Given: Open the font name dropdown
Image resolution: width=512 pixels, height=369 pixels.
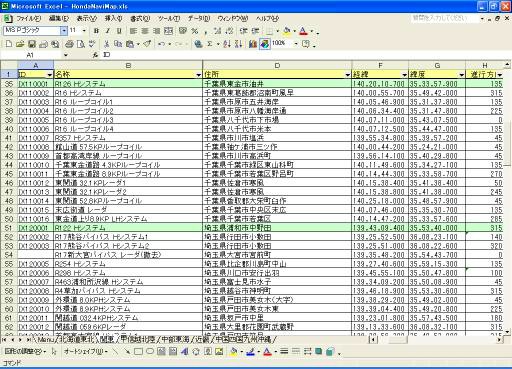Looking at the screenshot, I should pyautogui.click(x=64, y=31).
